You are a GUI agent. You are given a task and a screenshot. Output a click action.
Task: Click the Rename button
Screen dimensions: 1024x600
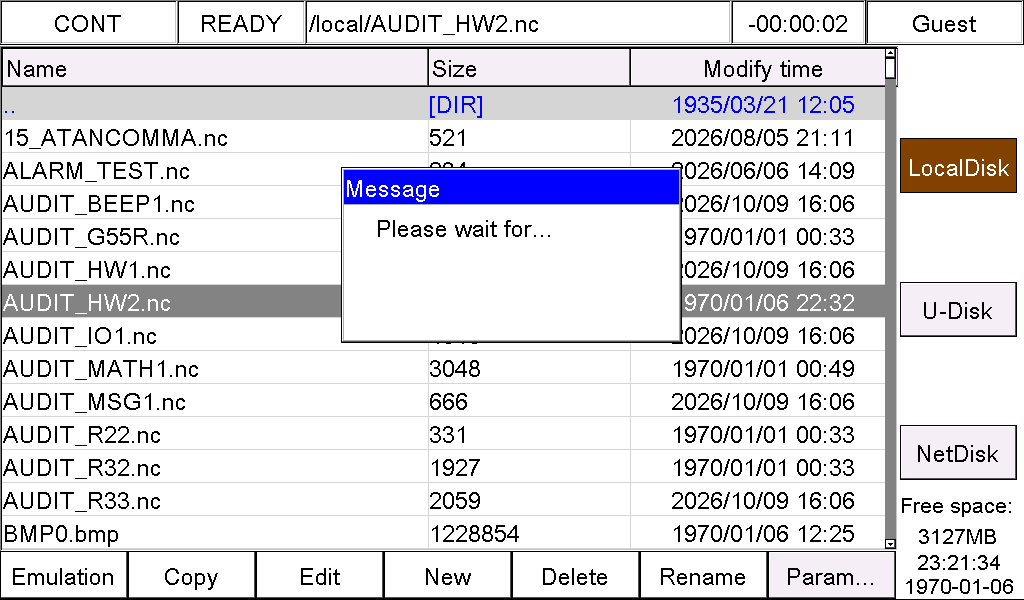click(x=703, y=576)
